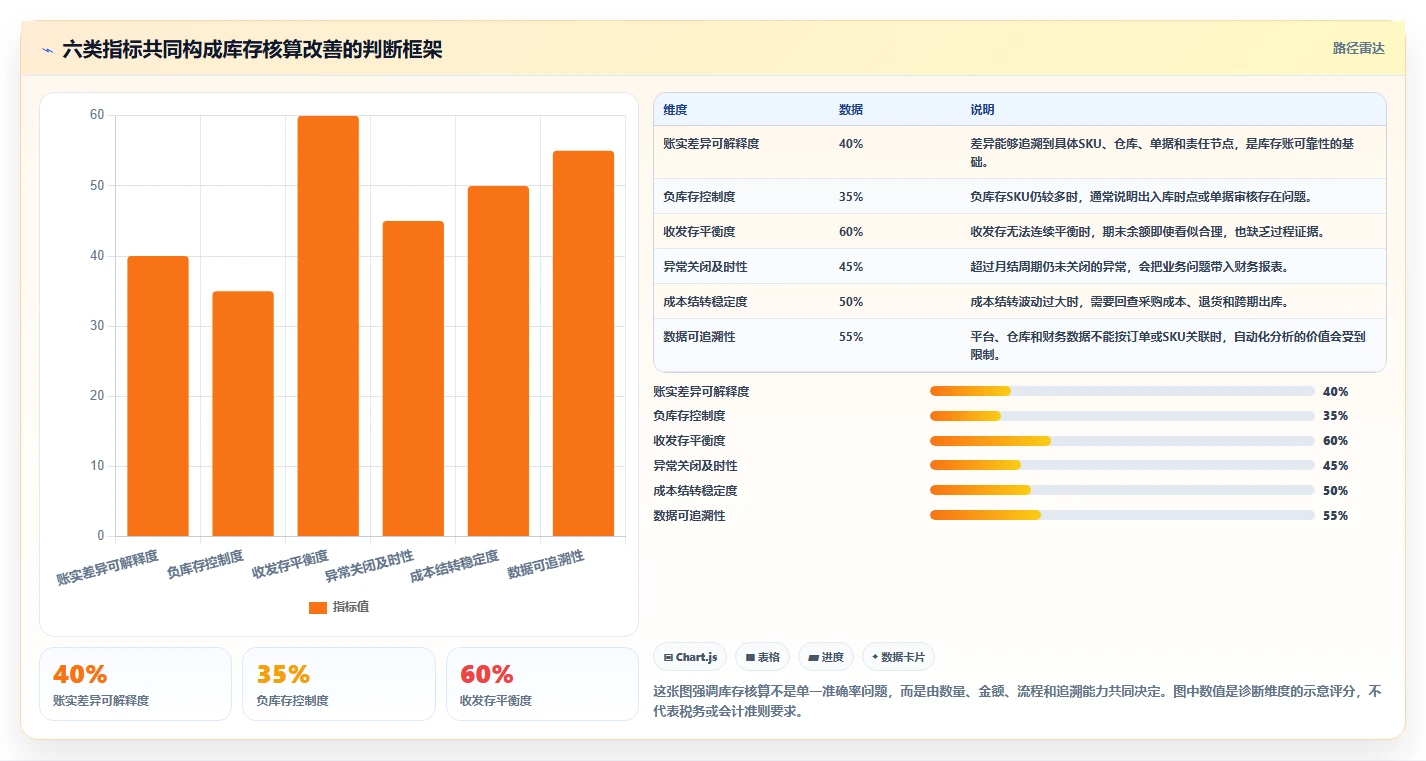Viewport: 1426px width, 761px height.
Task: Click the 收发存平衡度 bar in chart
Action: tap(328, 326)
